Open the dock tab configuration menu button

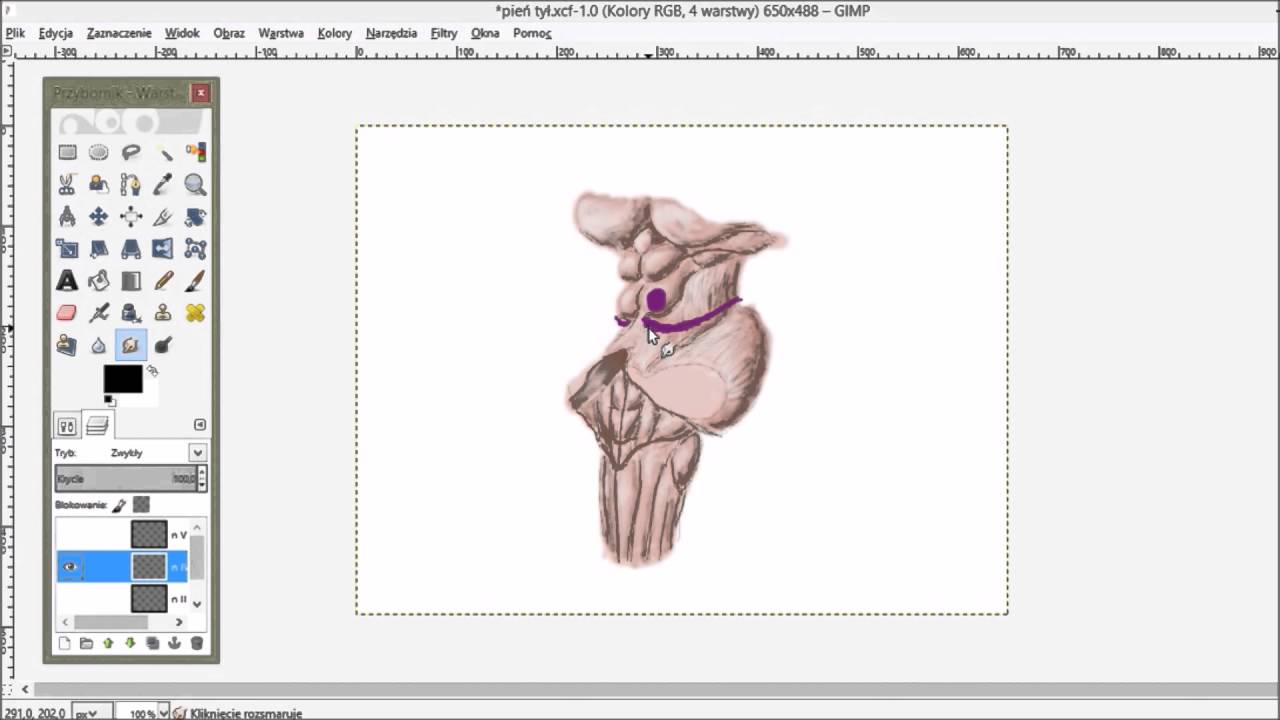[x=199, y=425]
